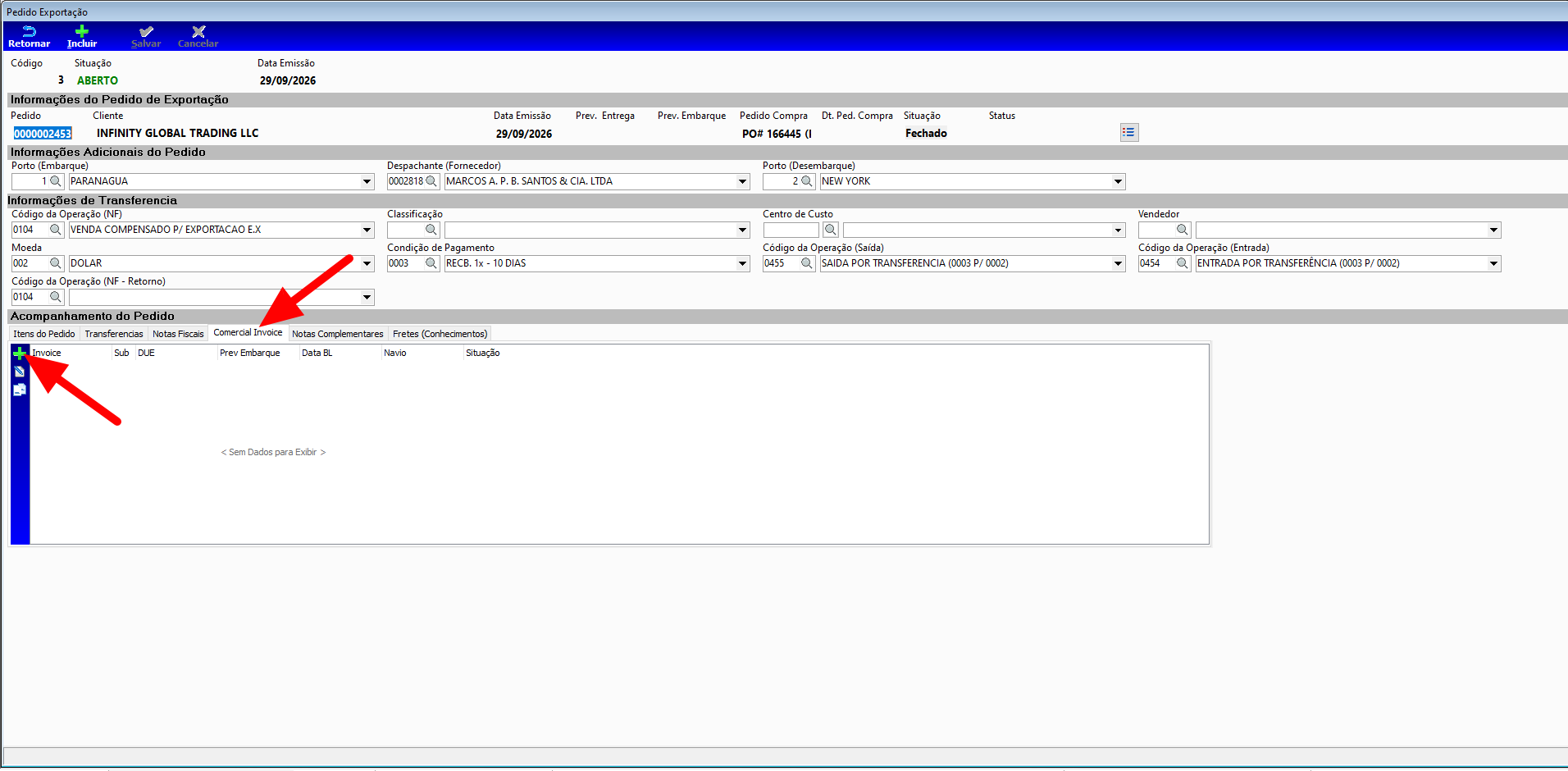Screen dimensions: 1568x771
Task: Click Código da Operação (Saída) lookup magnifier
Action: tap(807, 263)
